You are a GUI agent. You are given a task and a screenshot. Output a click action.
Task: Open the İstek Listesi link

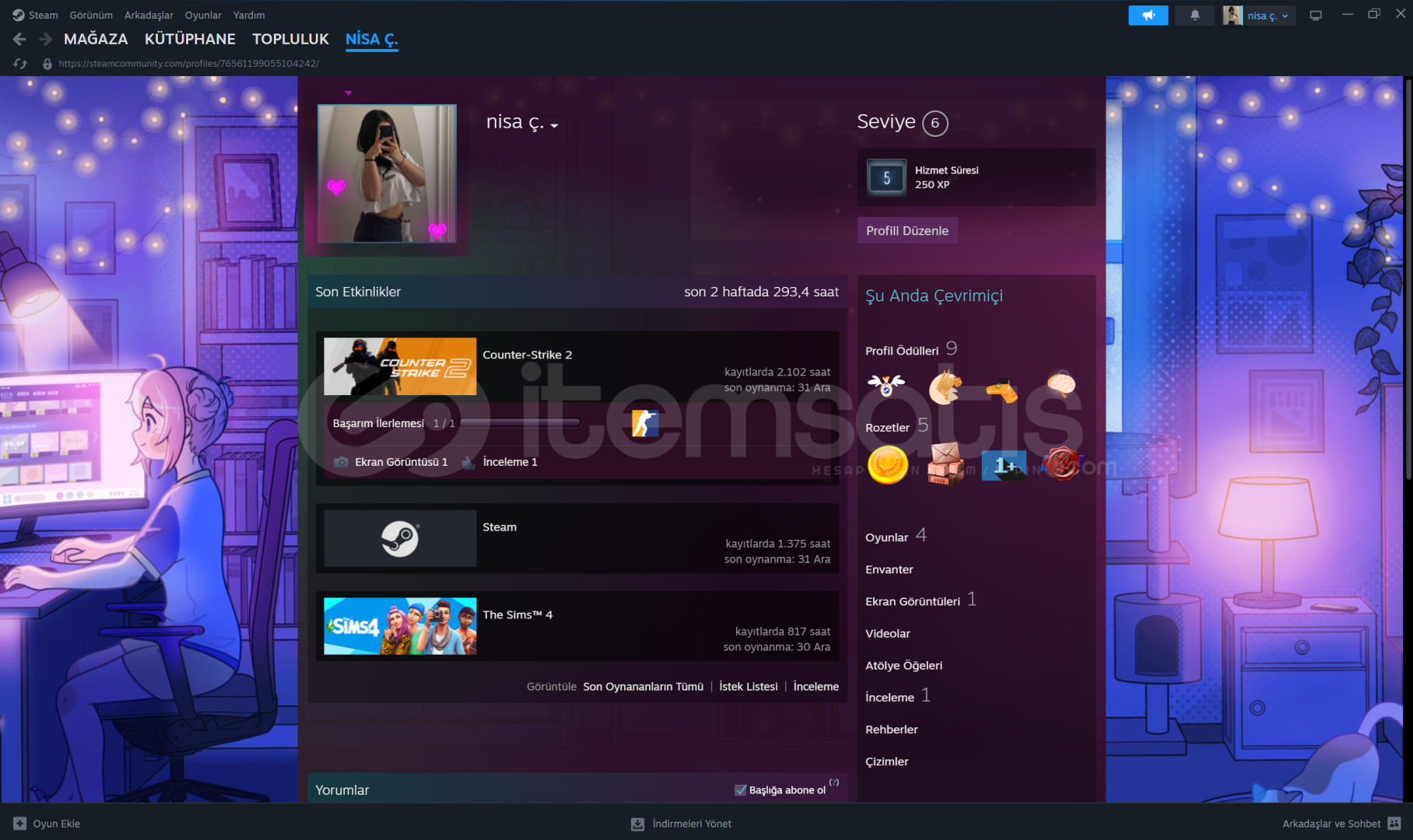(749, 687)
